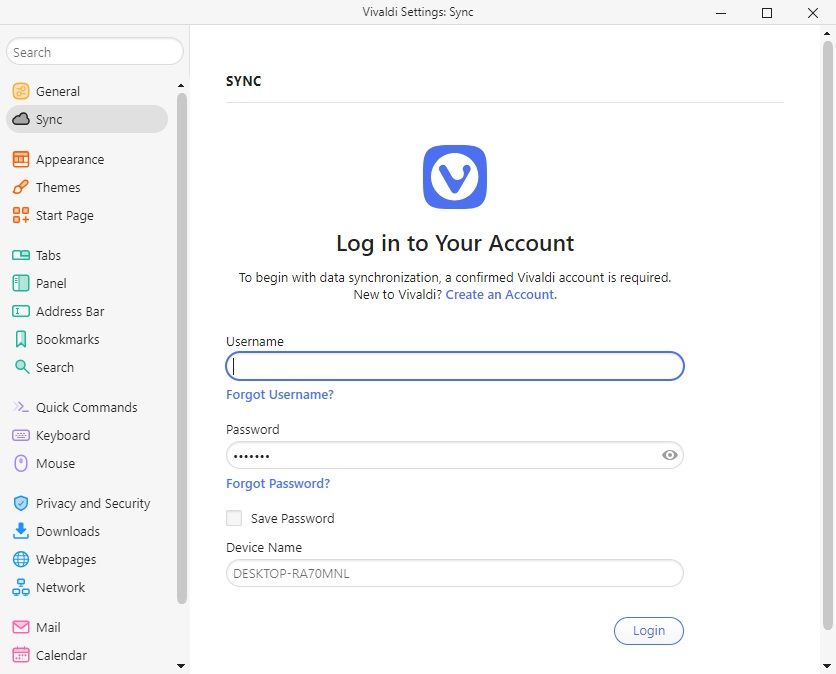Viewport: 836px width, 674px height.
Task: Open the Privacy and Security section
Action: pos(20,503)
